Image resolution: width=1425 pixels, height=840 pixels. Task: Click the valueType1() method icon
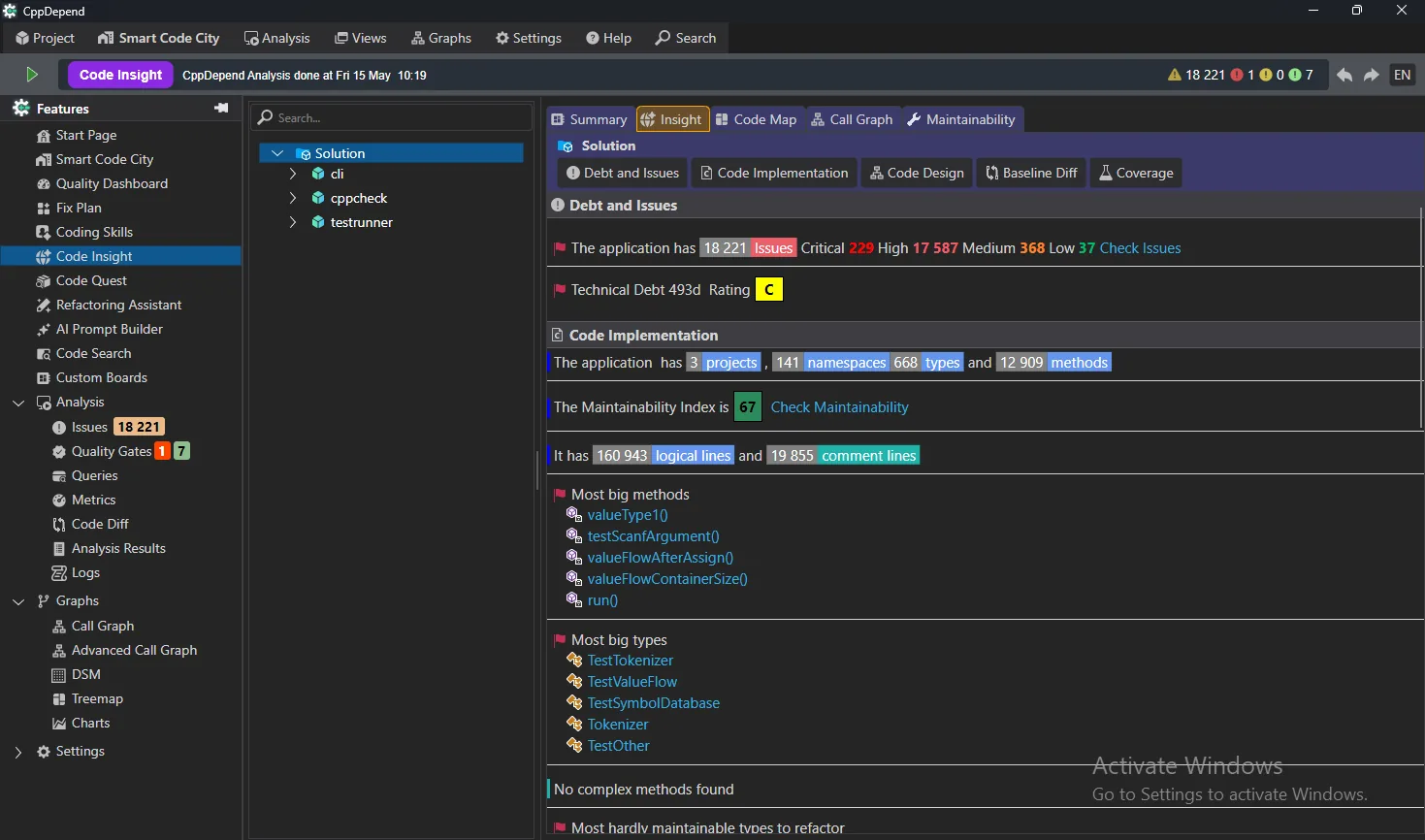point(574,515)
